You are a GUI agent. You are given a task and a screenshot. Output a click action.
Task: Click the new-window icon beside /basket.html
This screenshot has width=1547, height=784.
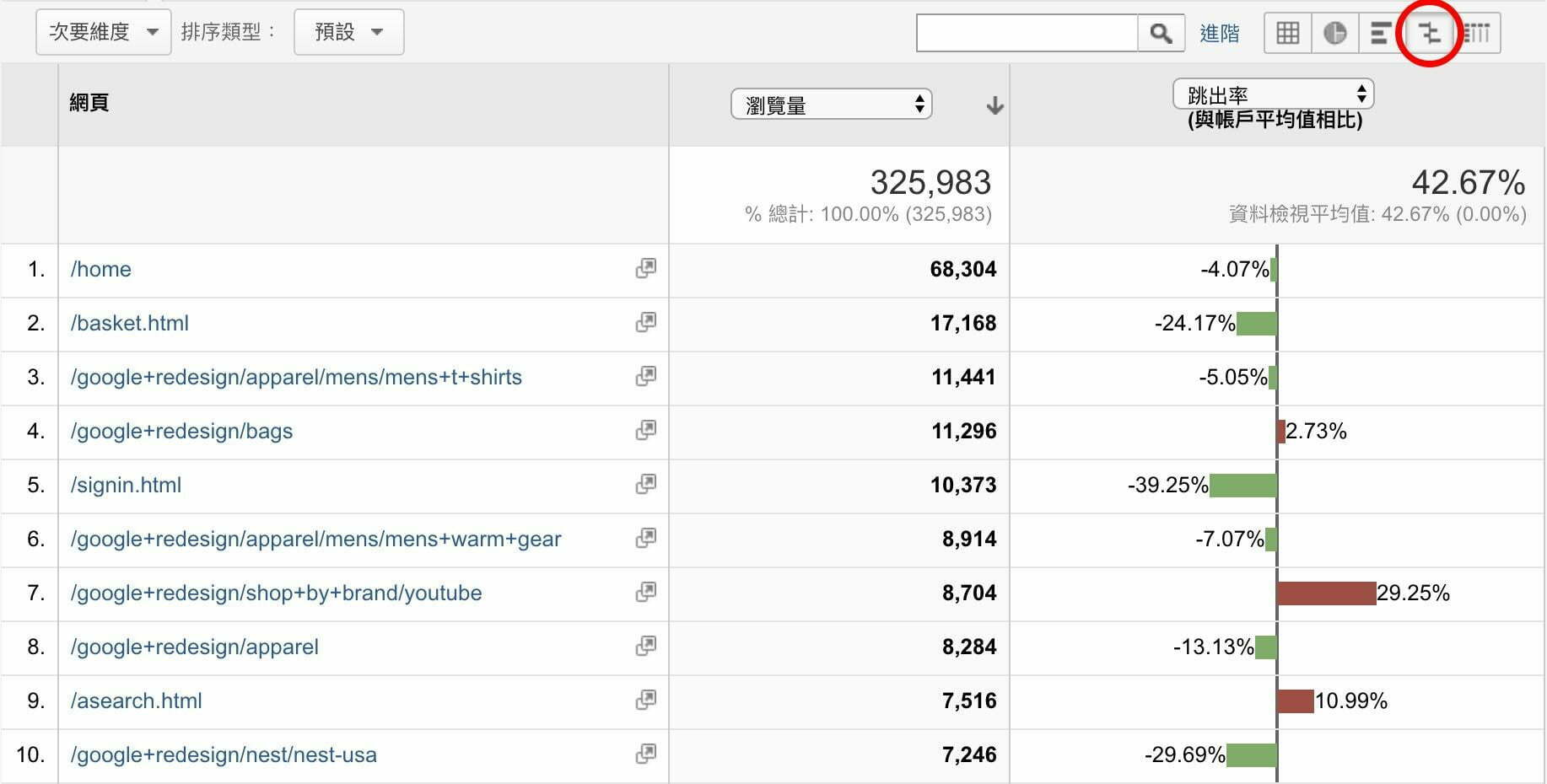point(646,321)
